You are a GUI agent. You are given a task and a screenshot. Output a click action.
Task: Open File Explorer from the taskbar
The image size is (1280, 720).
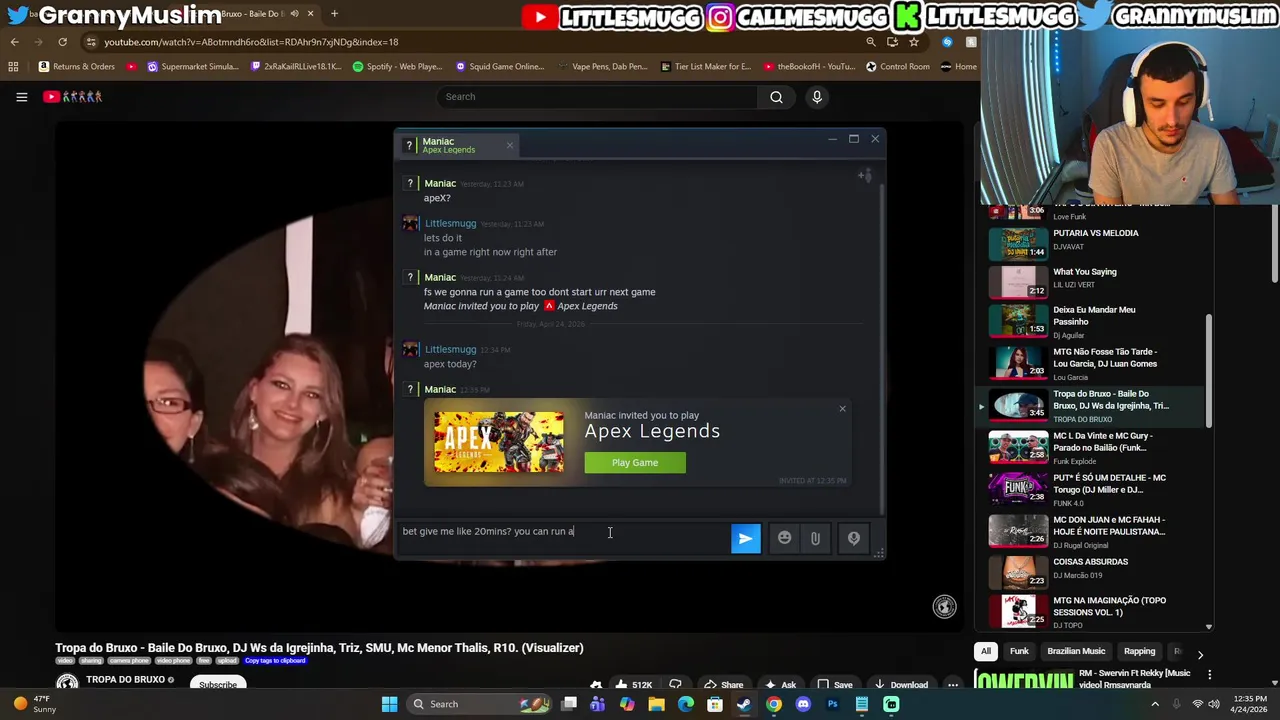[656, 704]
